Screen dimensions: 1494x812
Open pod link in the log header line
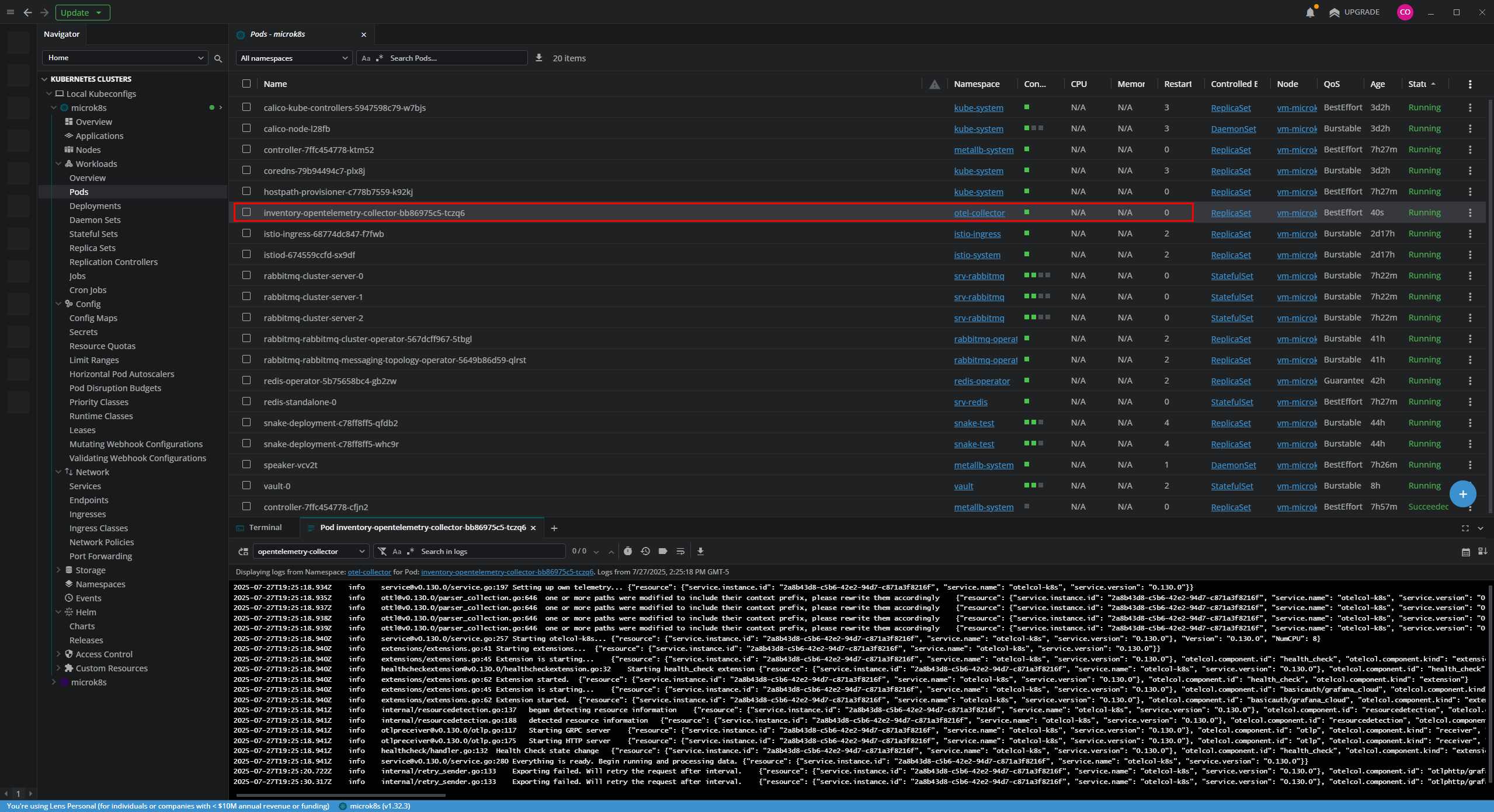[x=507, y=571]
